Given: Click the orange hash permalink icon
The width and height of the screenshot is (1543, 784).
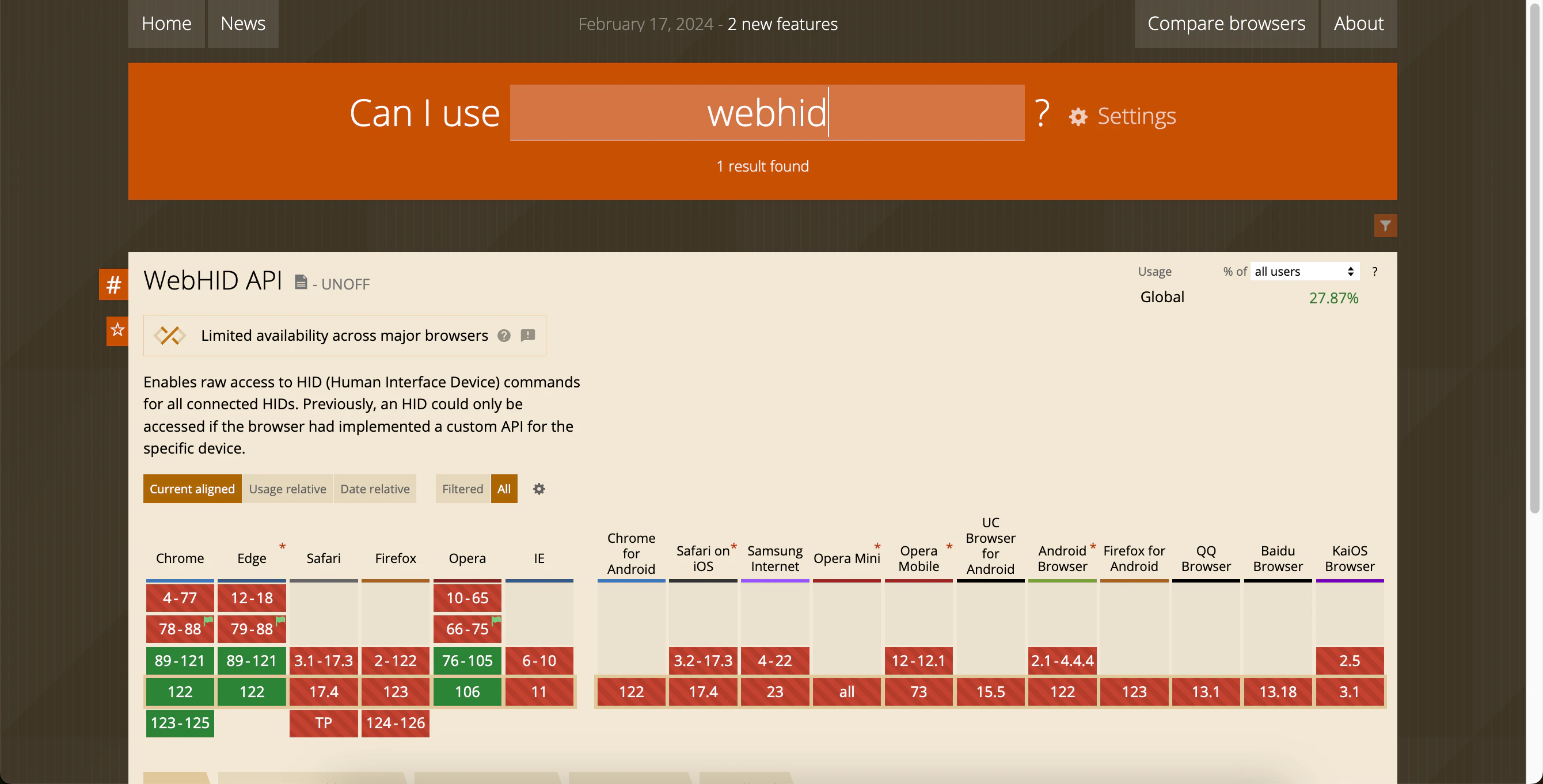Looking at the screenshot, I should click(113, 284).
